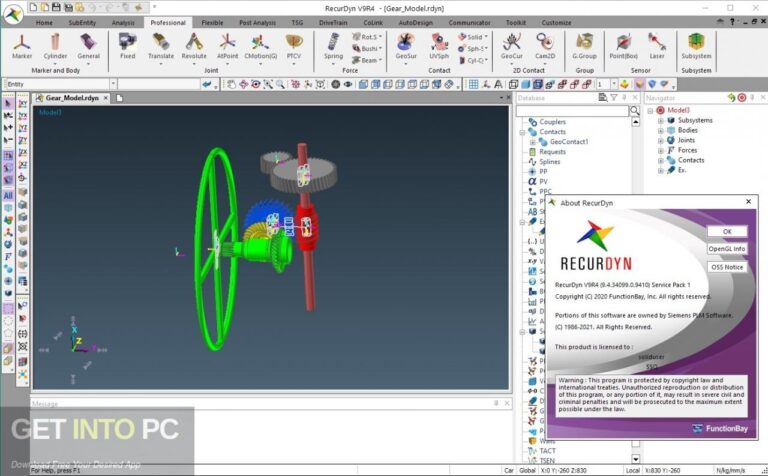The image size is (768, 476).
Task: Create a Fixed joint
Action: click(x=127, y=47)
